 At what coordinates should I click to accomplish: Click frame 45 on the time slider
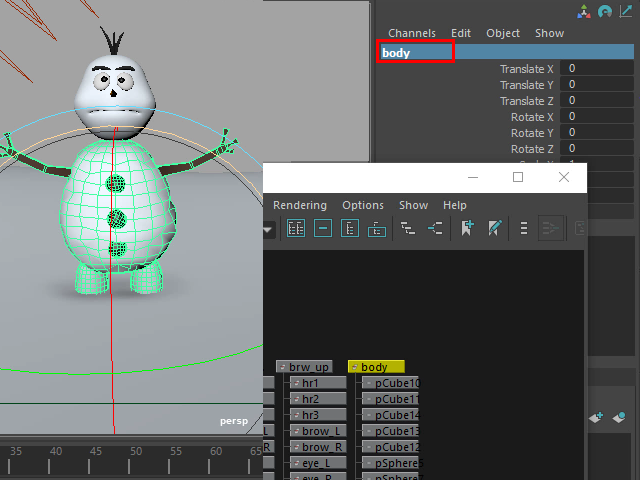click(x=96, y=452)
